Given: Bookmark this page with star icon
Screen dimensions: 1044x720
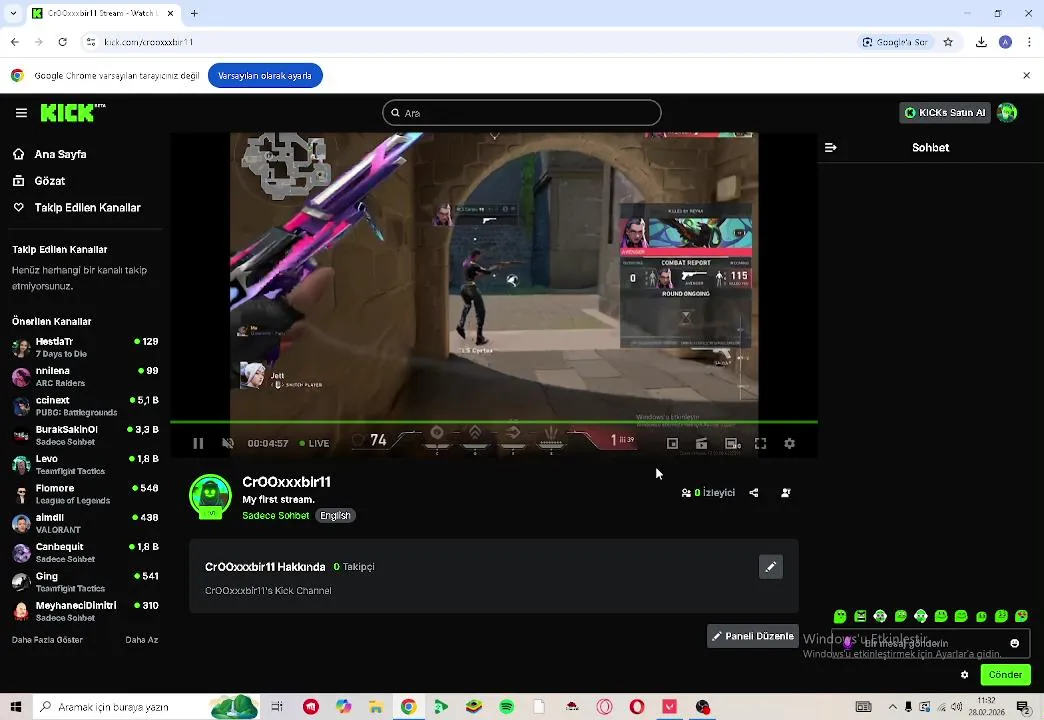Looking at the screenshot, I should (x=948, y=42).
